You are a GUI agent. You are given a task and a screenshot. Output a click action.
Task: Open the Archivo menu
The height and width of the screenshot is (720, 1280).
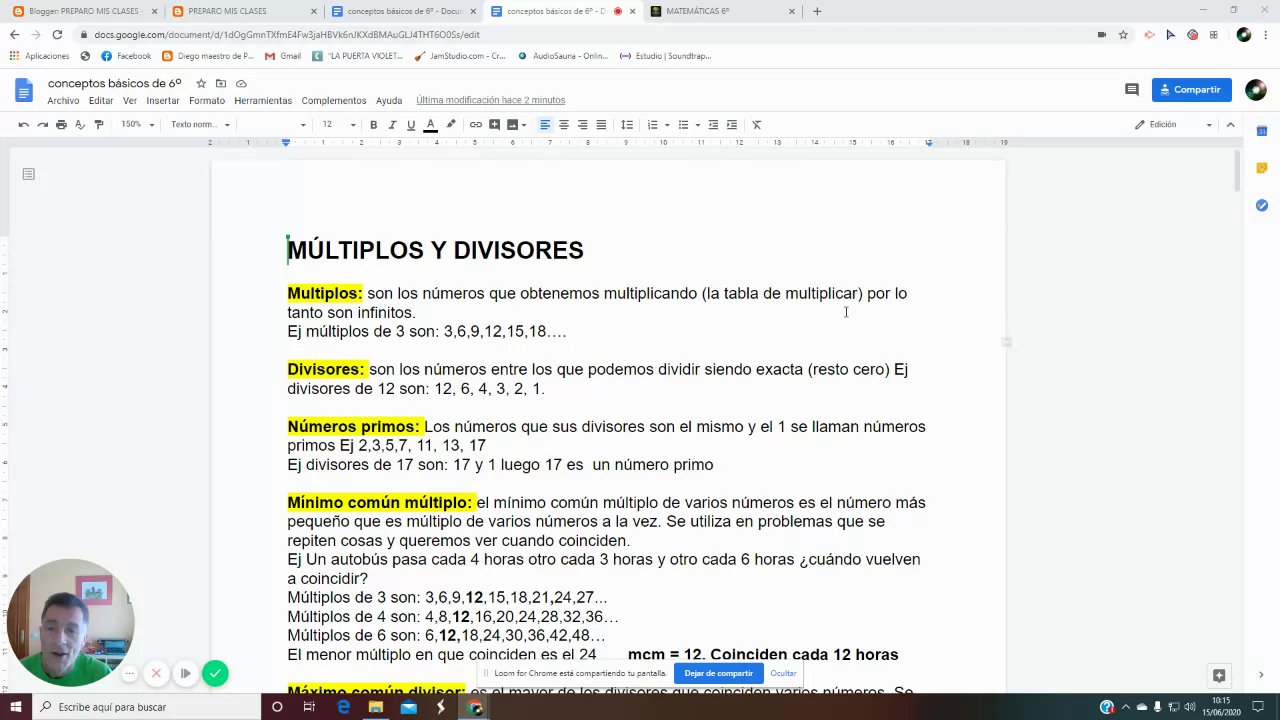[63, 101]
